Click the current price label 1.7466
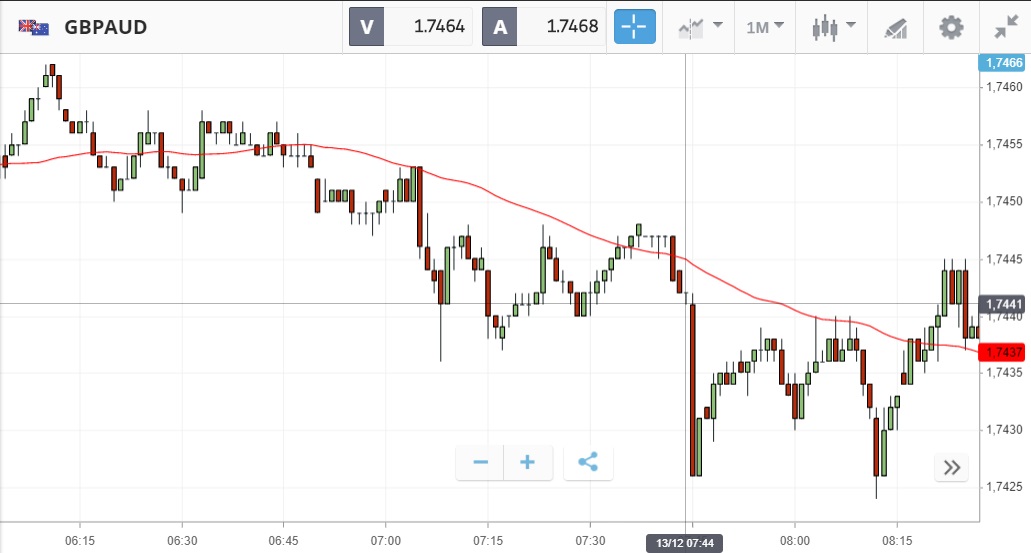 click(1003, 63)
